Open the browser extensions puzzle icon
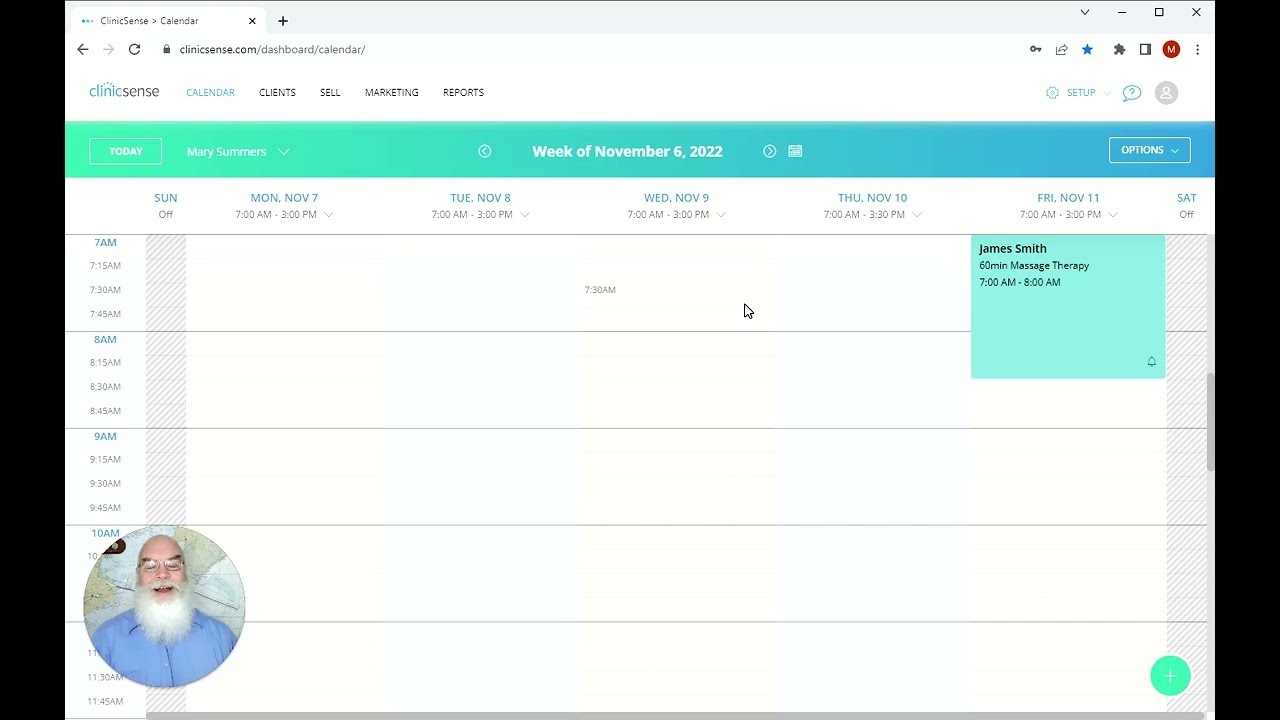The width and height of the screenshot is (1280, 720). coord(1119,49)
